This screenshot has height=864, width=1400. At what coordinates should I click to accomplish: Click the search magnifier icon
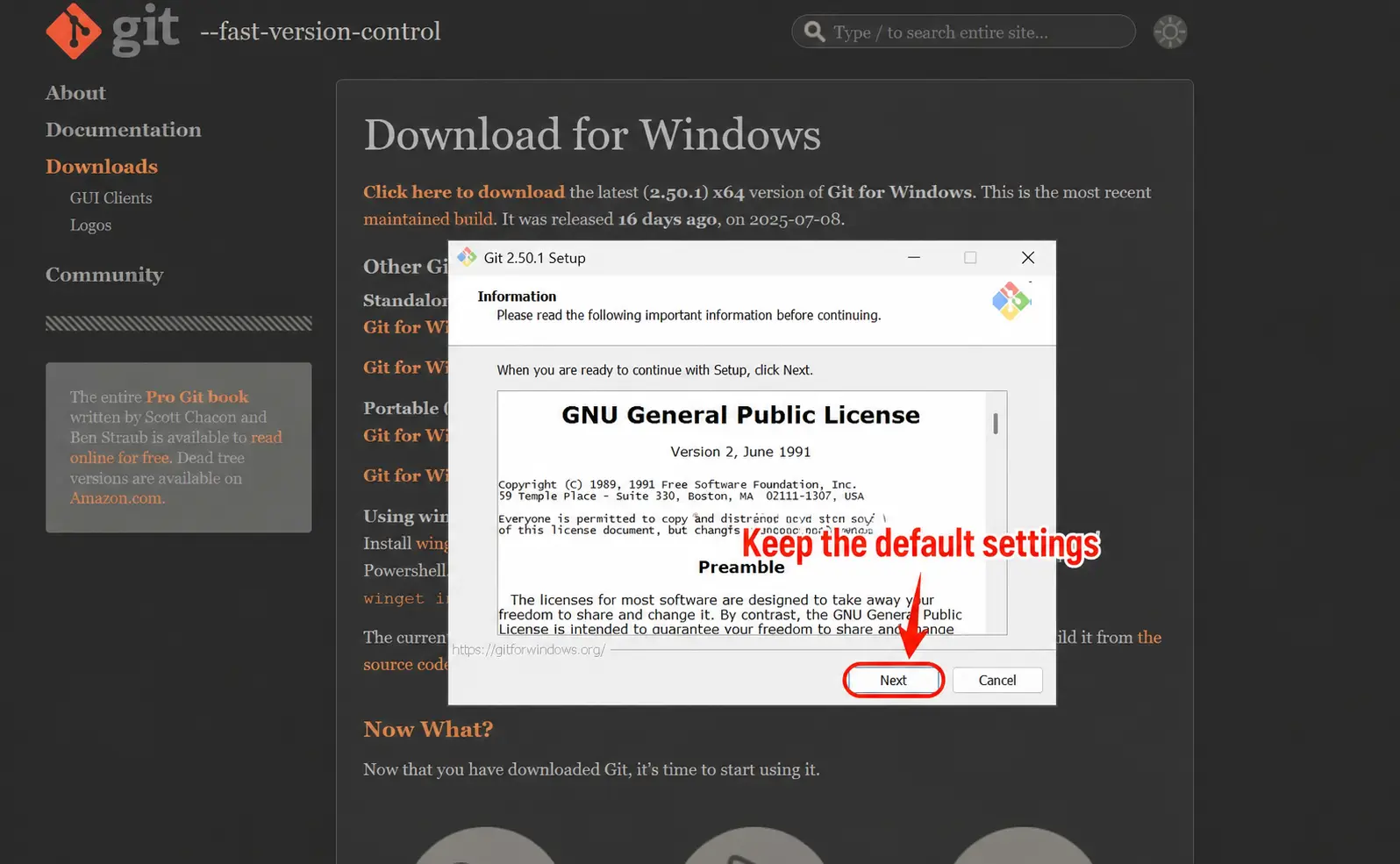click(815, 32)
